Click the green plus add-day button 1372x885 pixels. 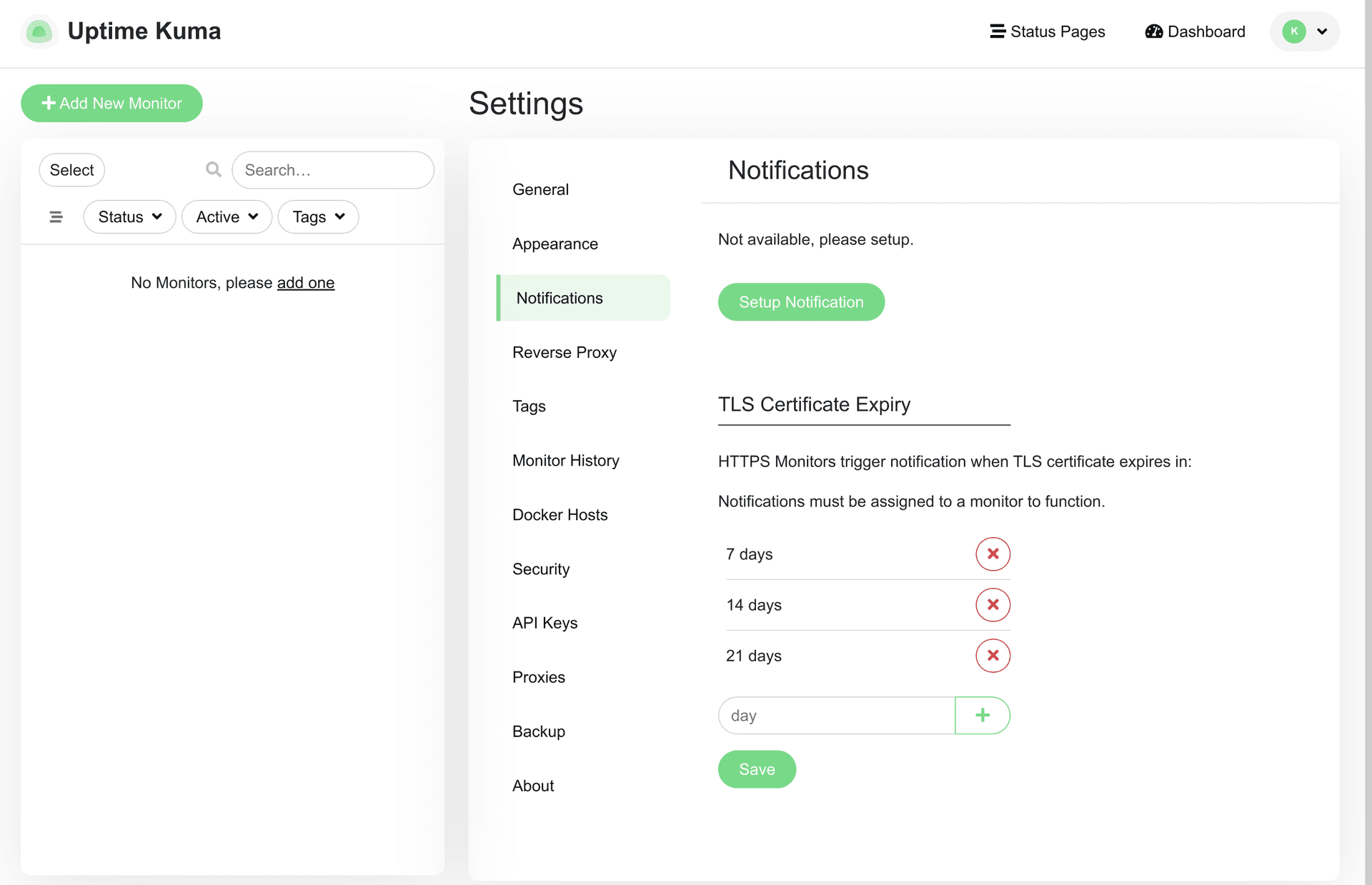pyautogui.click(x=982, y=716)
